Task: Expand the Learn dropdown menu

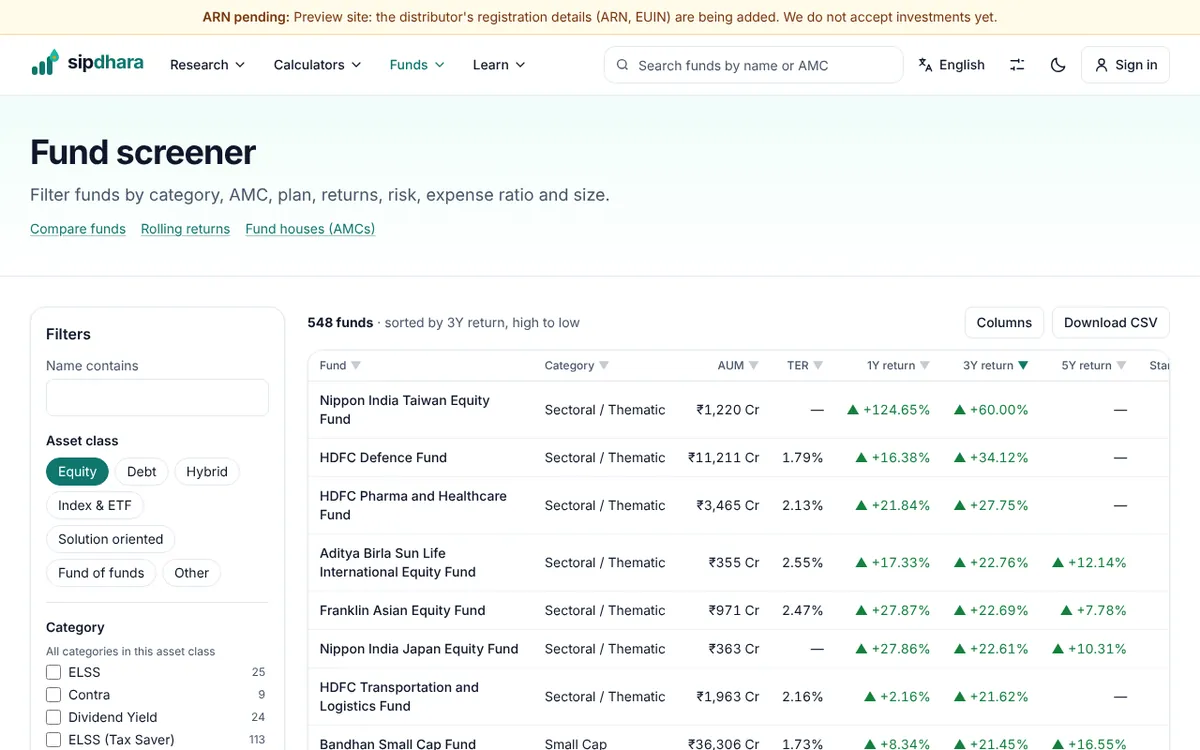Action: [498, 65]
